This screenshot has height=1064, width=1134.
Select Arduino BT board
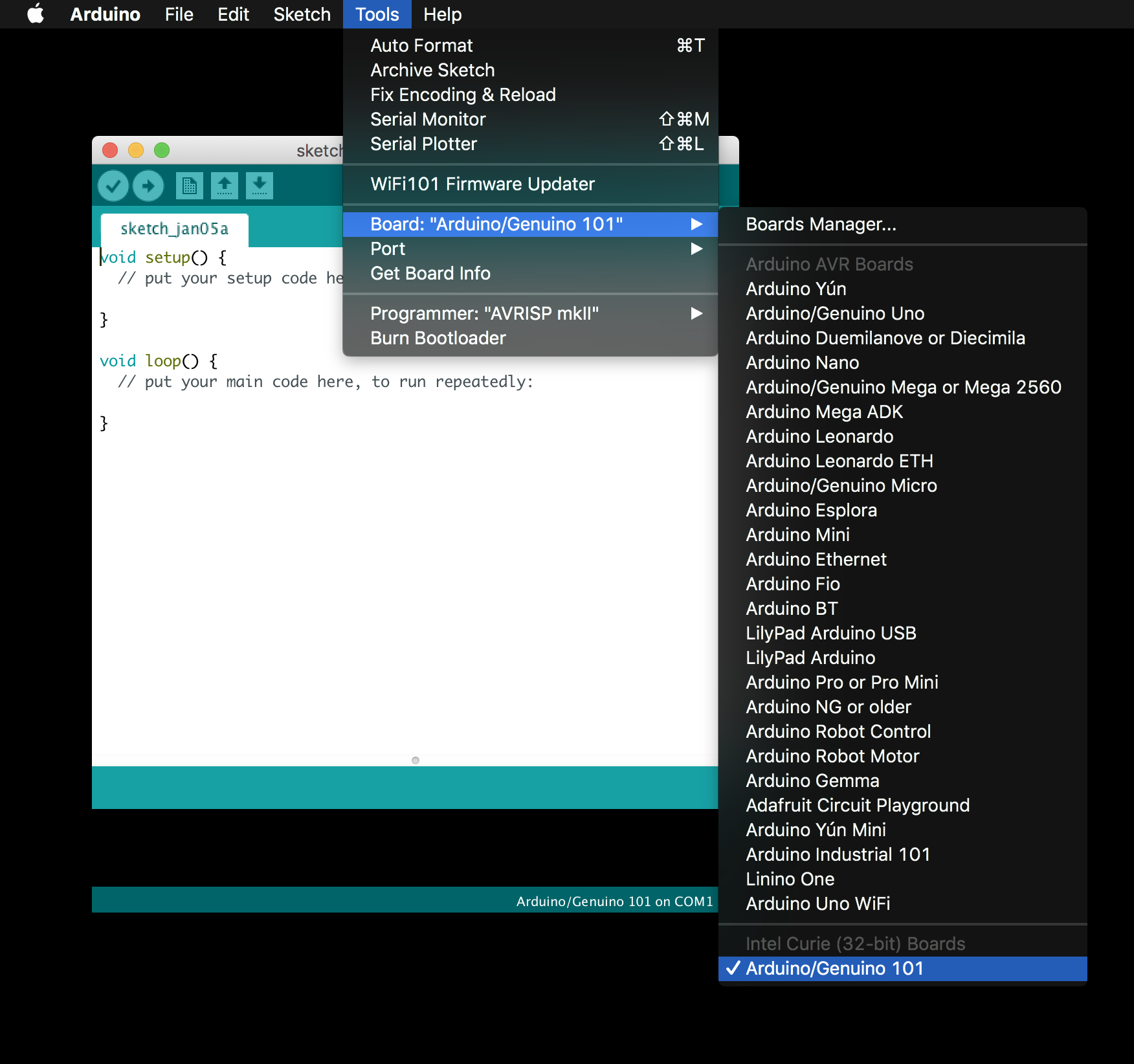click(x=903, y=609)
